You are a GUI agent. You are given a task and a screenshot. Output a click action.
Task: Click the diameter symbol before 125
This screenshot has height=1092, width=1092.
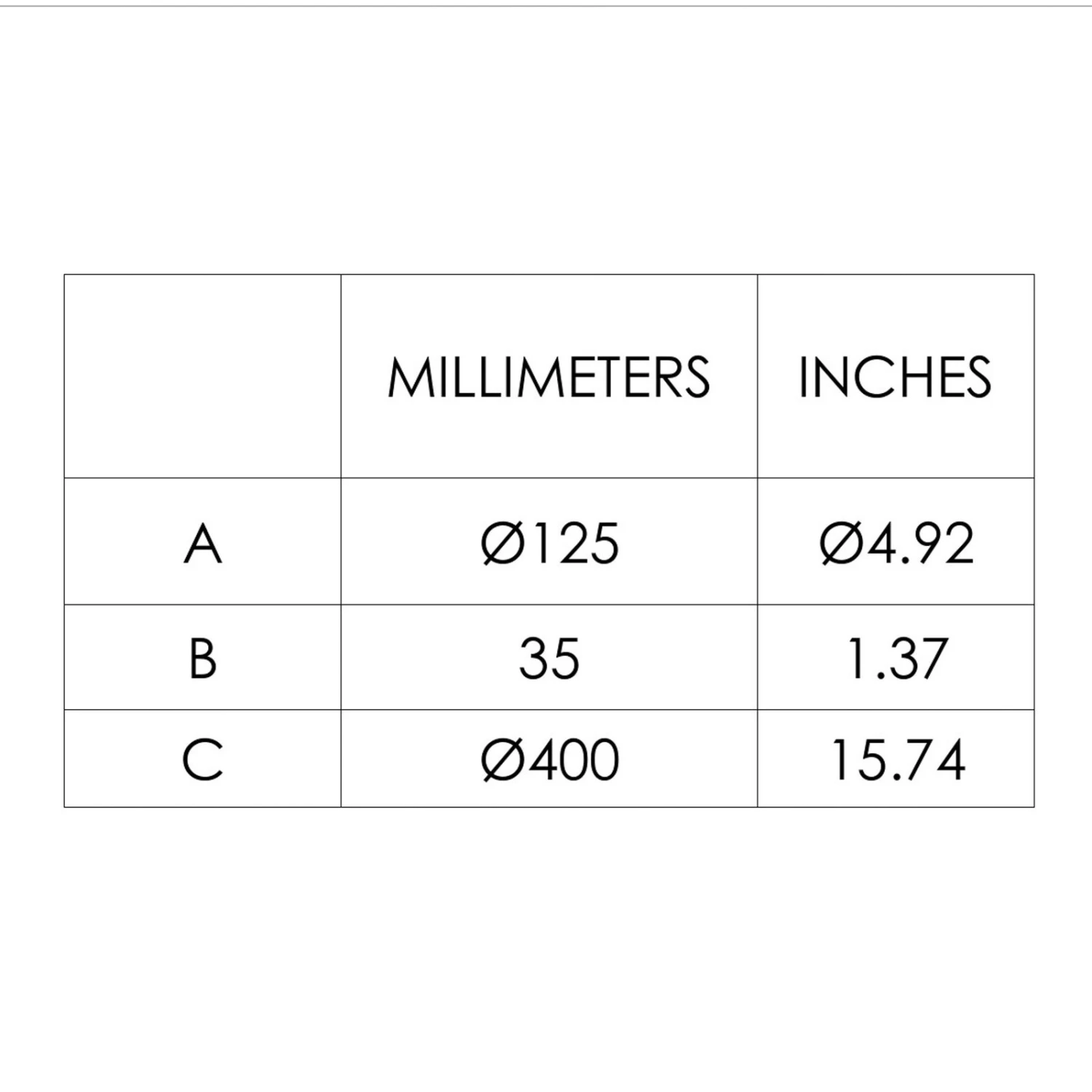[502, 544]
